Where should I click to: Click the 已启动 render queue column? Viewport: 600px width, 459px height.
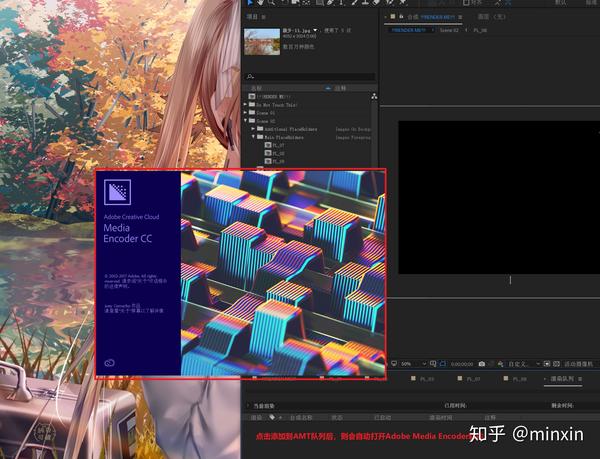click(x=383, y=417)
